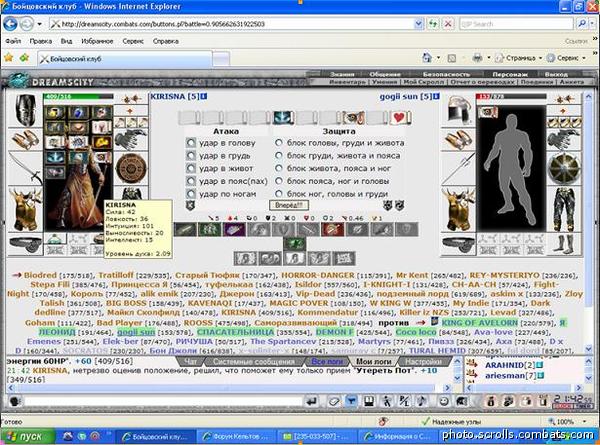Switch to the 'Мои логи' tab
600x445 pixels.
point(373,361)
